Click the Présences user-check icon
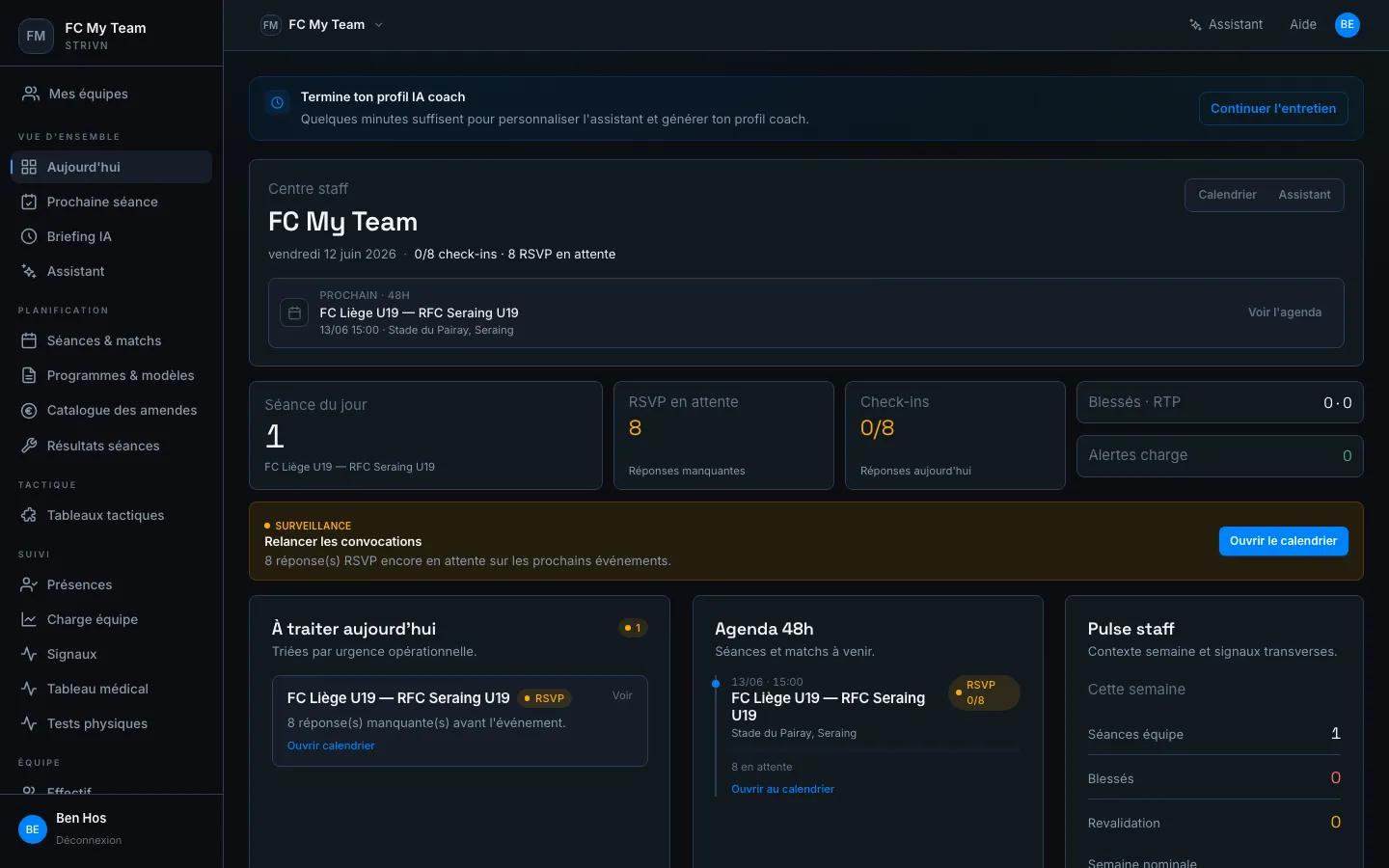This screenshot has width=1389, height=868. (x=29, y=584)
